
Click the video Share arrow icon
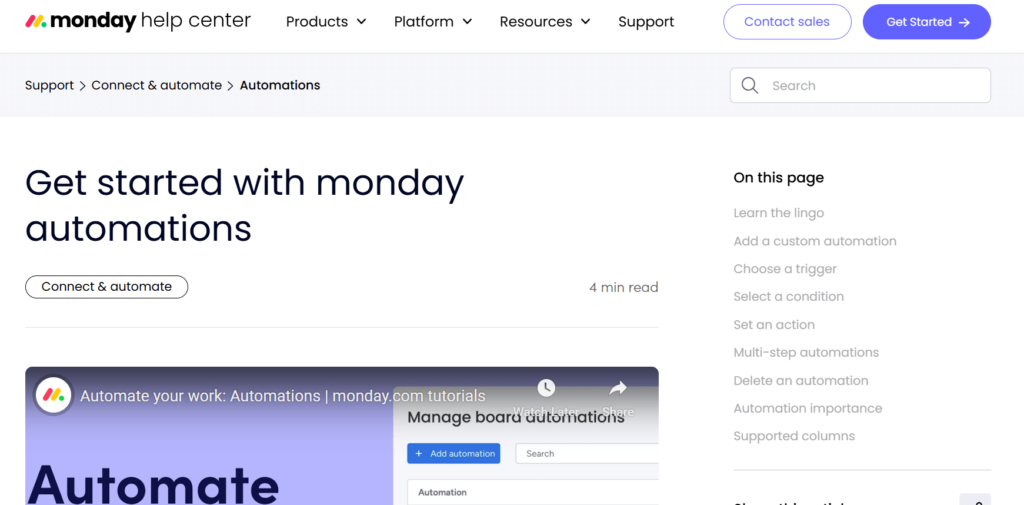click(618, 389)
